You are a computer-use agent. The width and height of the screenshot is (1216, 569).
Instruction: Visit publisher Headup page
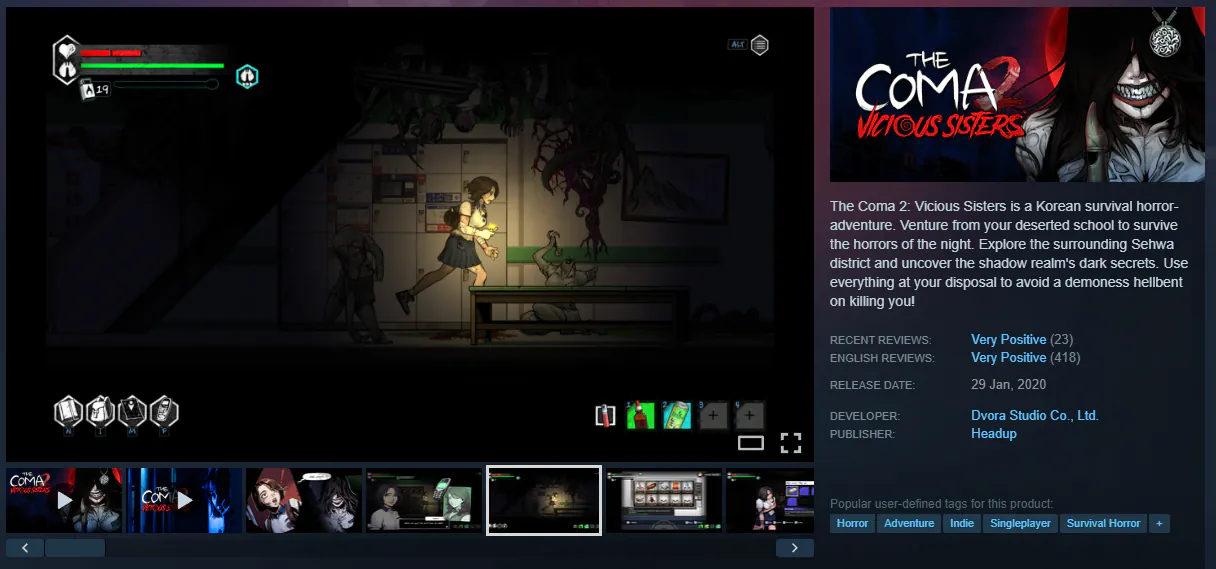[994, 433]
